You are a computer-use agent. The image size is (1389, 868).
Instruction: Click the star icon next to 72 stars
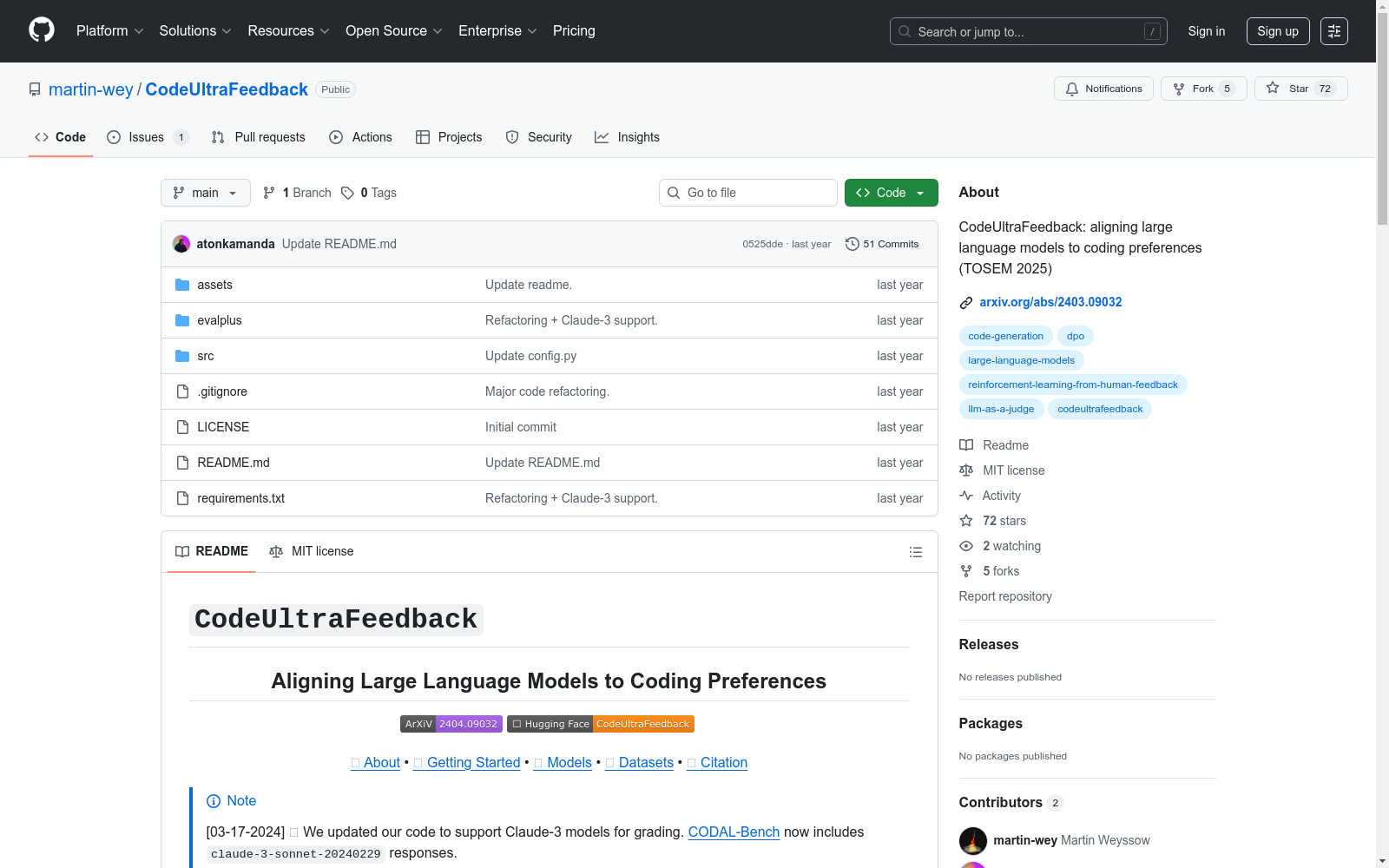click(966, 521)
